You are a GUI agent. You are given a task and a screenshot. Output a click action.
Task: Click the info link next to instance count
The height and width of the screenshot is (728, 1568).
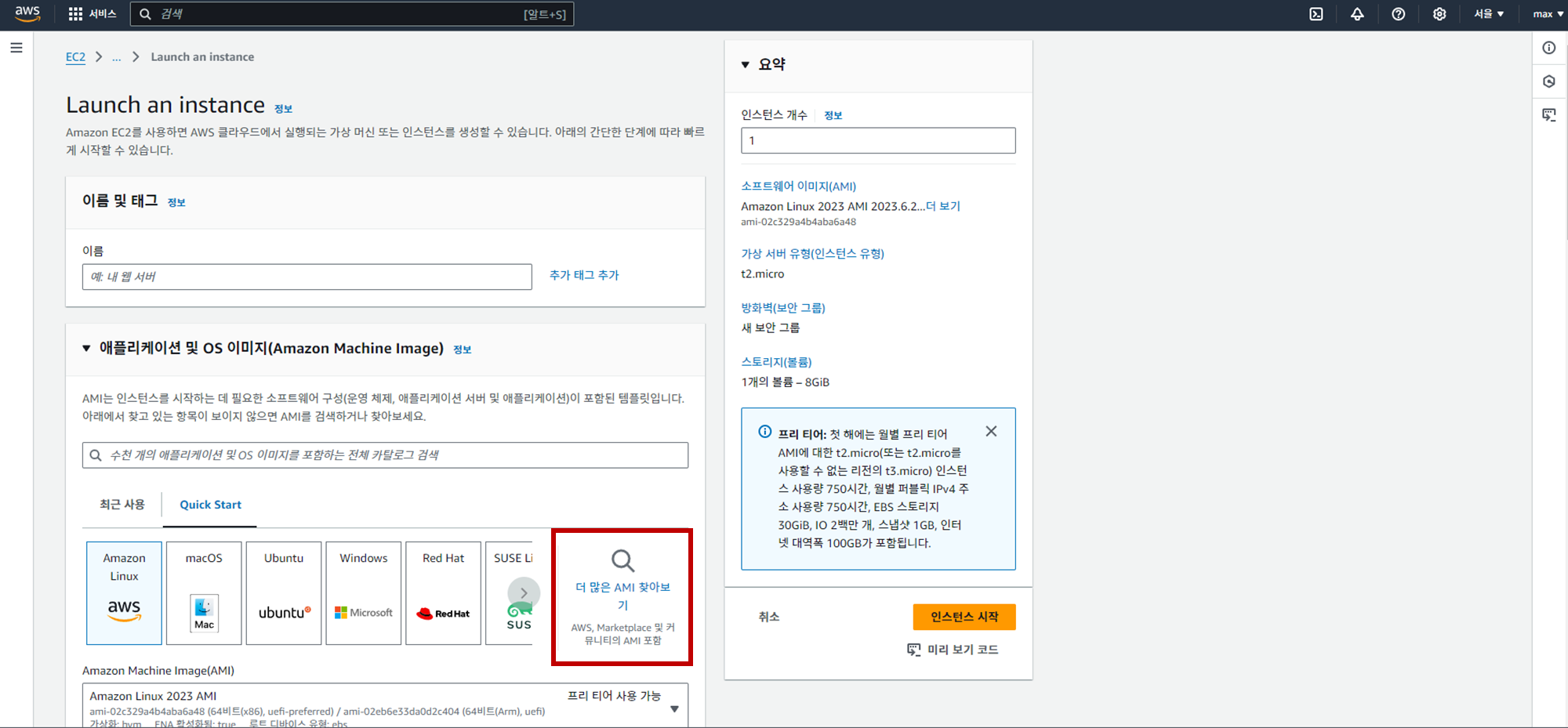833,115
